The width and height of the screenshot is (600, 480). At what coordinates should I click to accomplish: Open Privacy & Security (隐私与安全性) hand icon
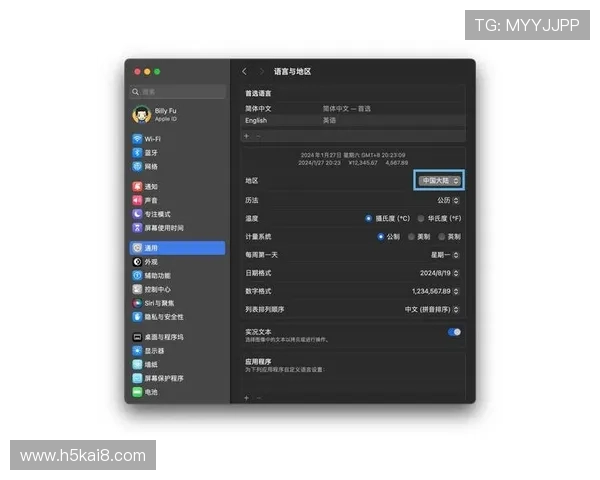pyautogui.click(x=137, y=317)
